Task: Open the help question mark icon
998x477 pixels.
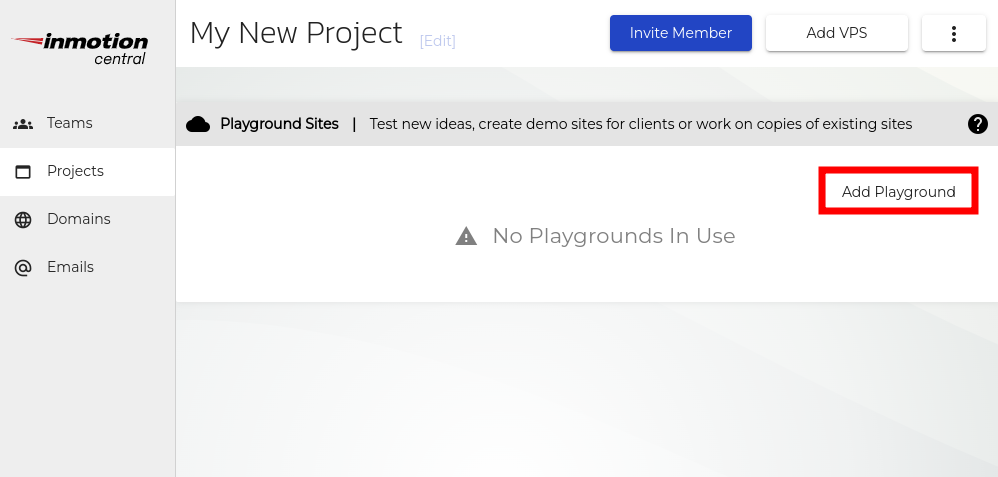Action: coord(978,124)
